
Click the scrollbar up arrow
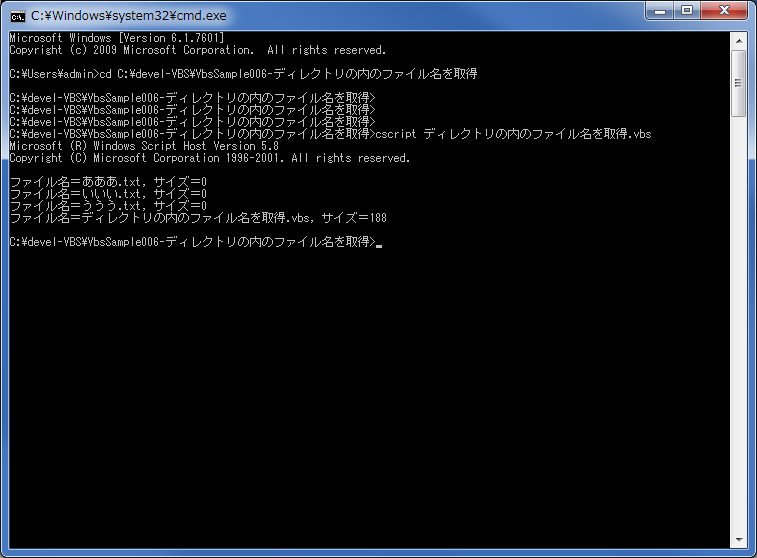[739, 41]
